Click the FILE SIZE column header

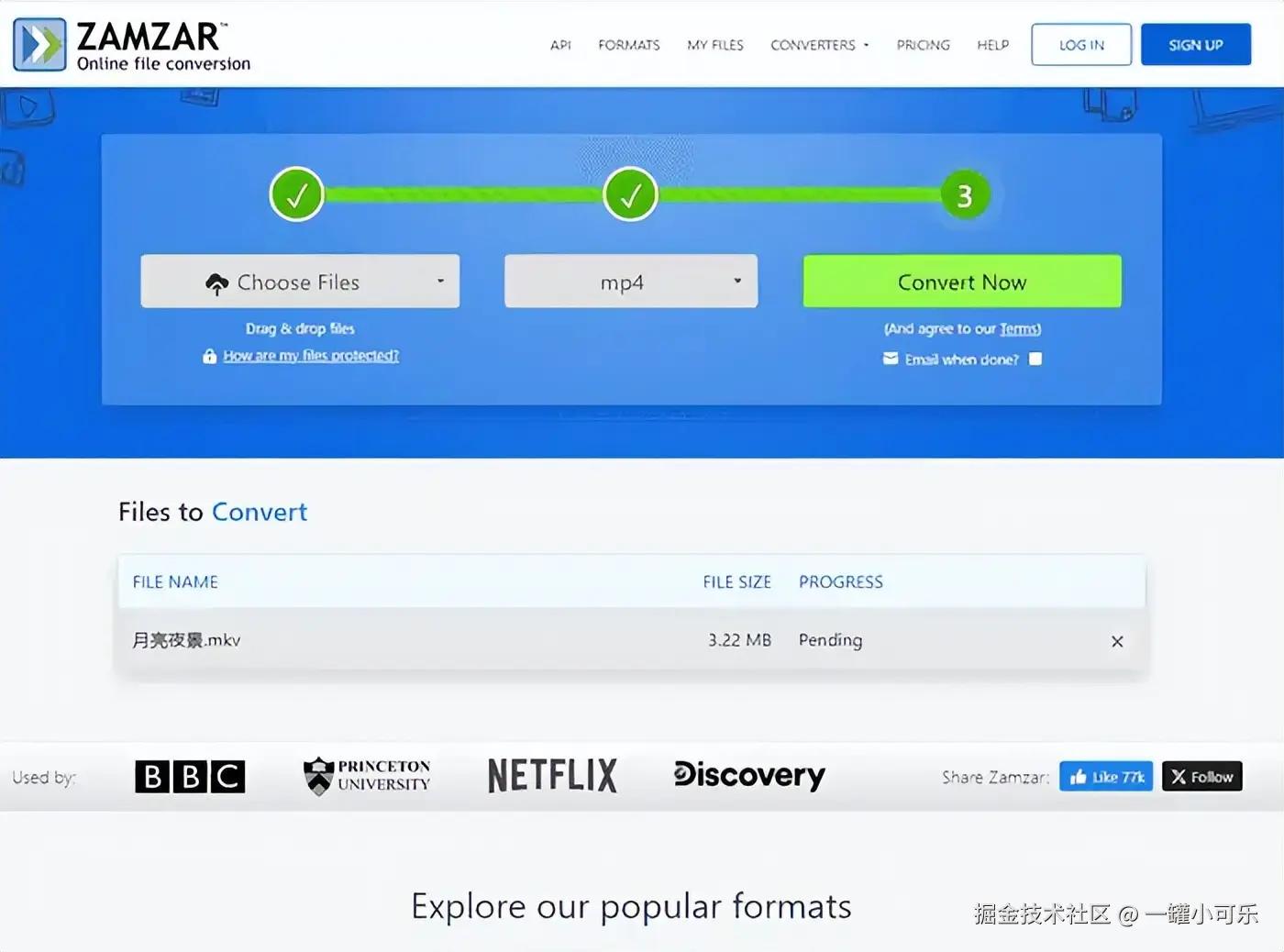click(x=737, y=582)
